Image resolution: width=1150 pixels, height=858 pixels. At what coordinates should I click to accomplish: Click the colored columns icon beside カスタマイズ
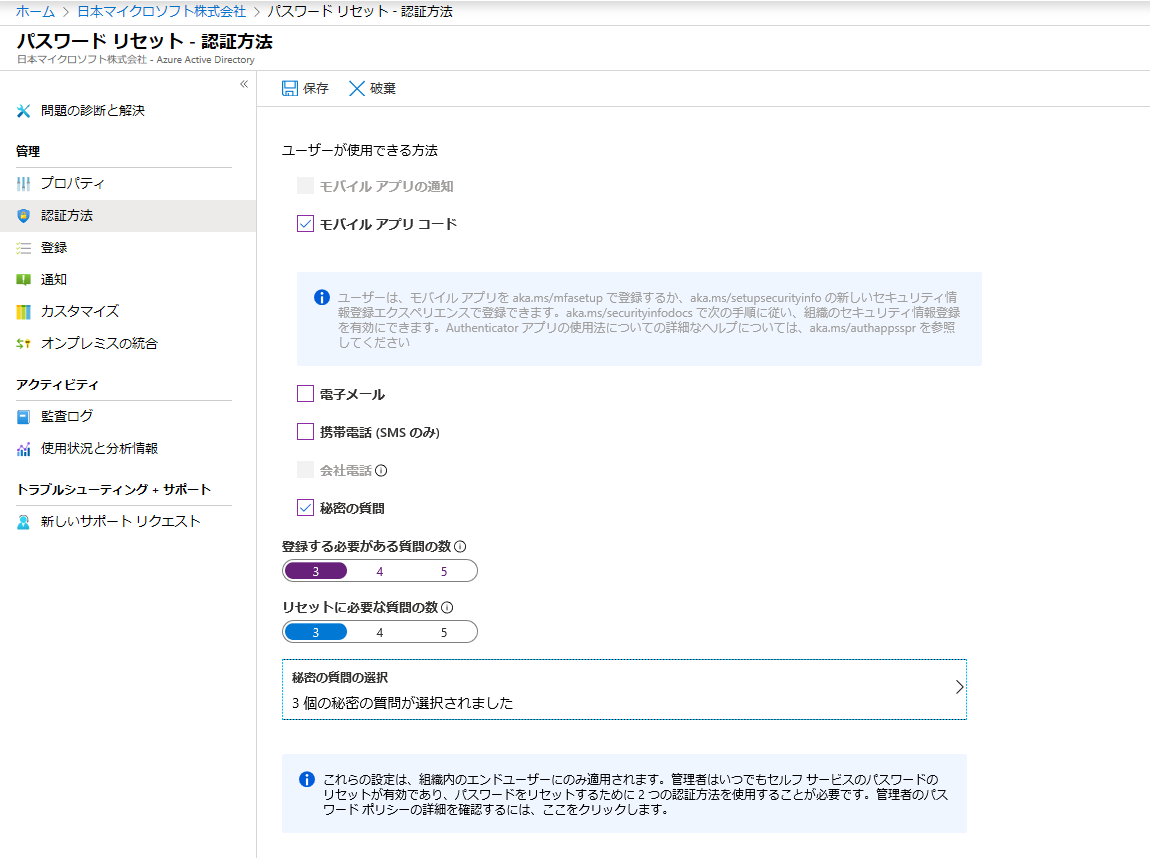(23, 312)
